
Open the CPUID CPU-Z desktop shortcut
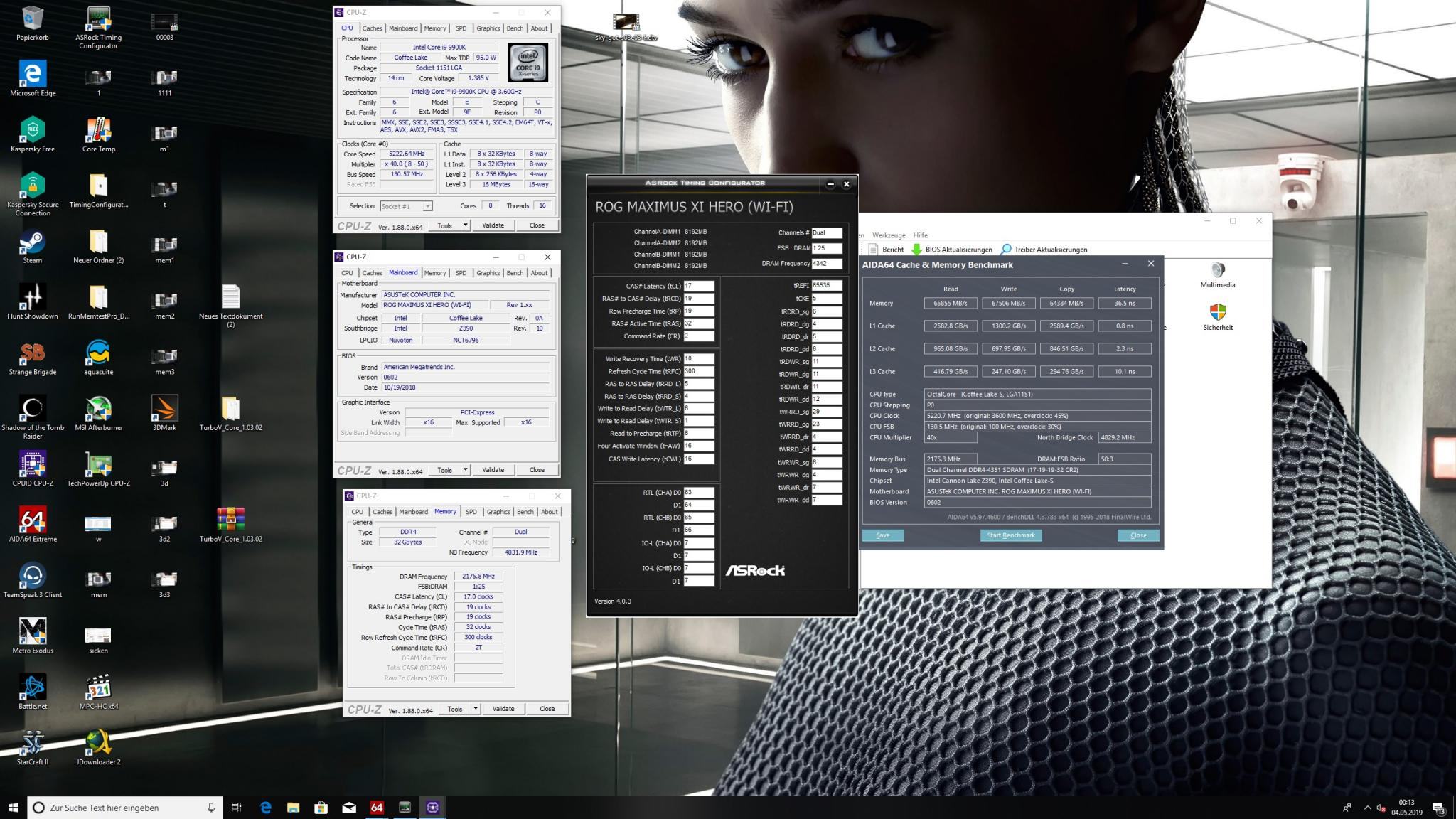(x=33, y=464)
